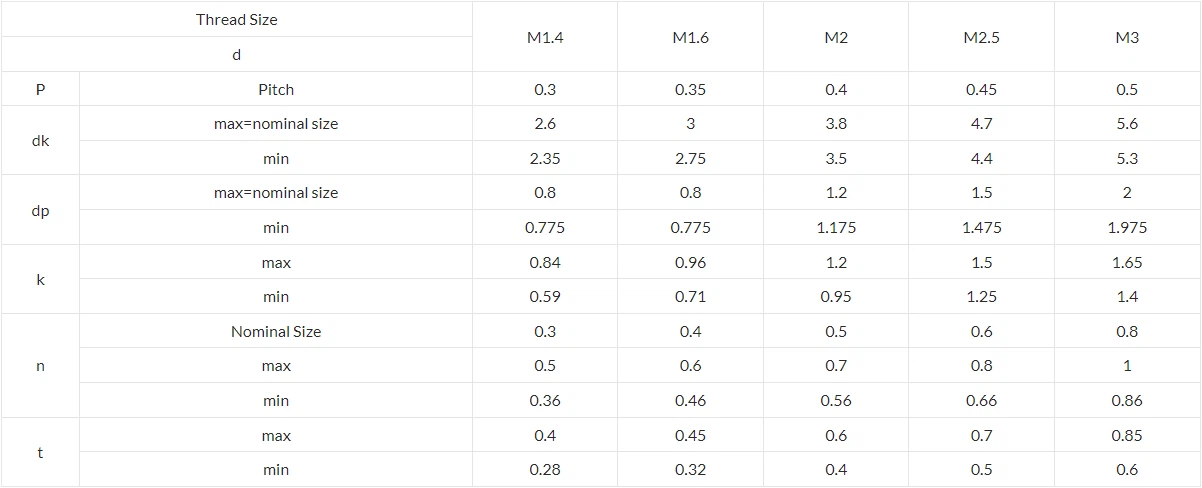Image resolution: width=1202 pixels, height=488 pixels.
Task: Click the M2 column header cell
Action: (836, 38)
